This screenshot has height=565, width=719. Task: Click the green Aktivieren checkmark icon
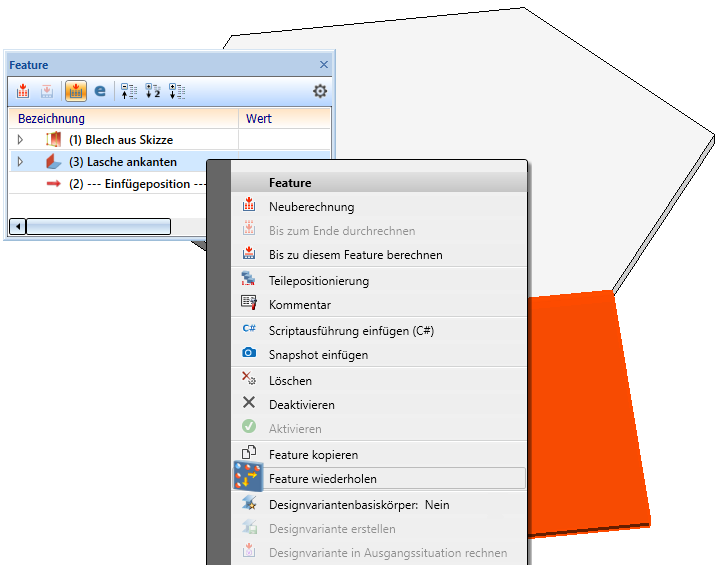[x=249, y=426]
